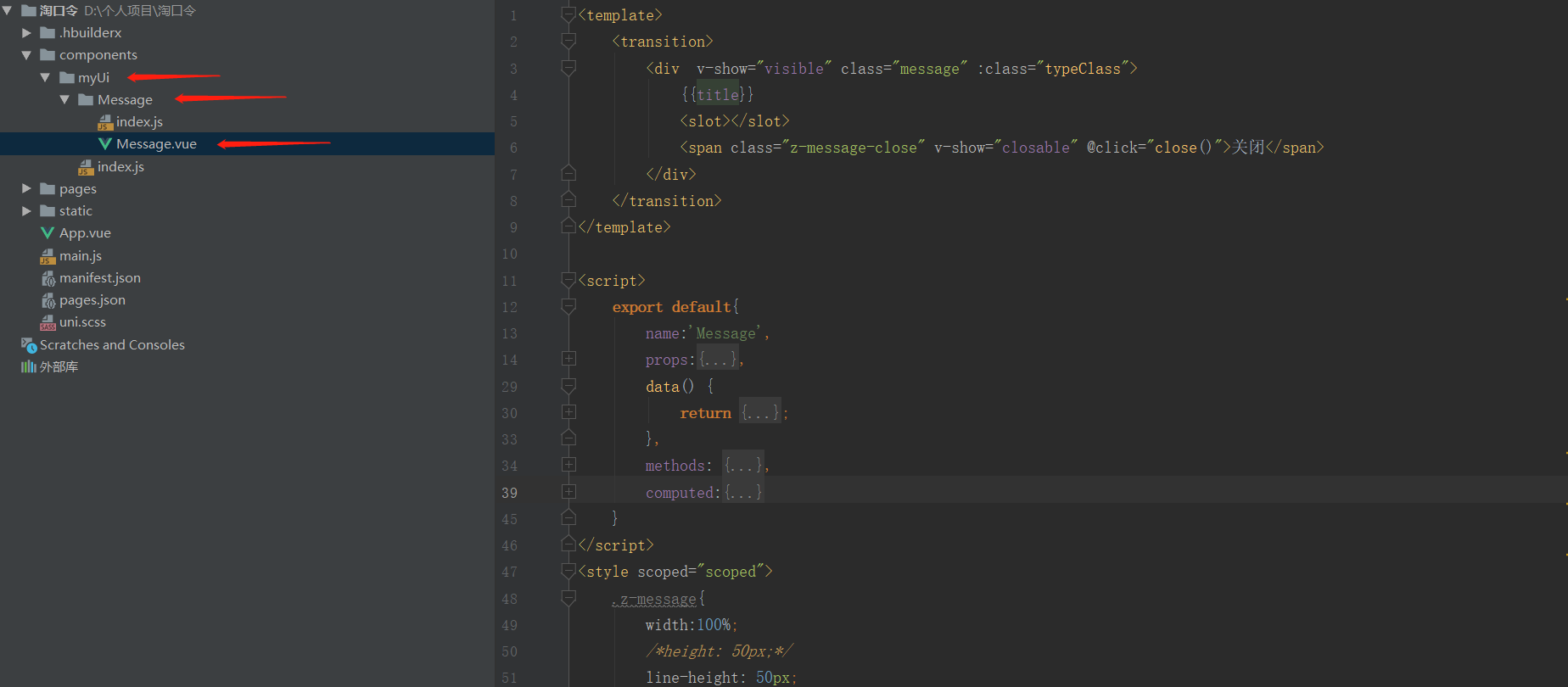Viewport: 1568px width, 687px height.
Task: Click the {{title}} expression on line 4
Action: tap(717, 94)
